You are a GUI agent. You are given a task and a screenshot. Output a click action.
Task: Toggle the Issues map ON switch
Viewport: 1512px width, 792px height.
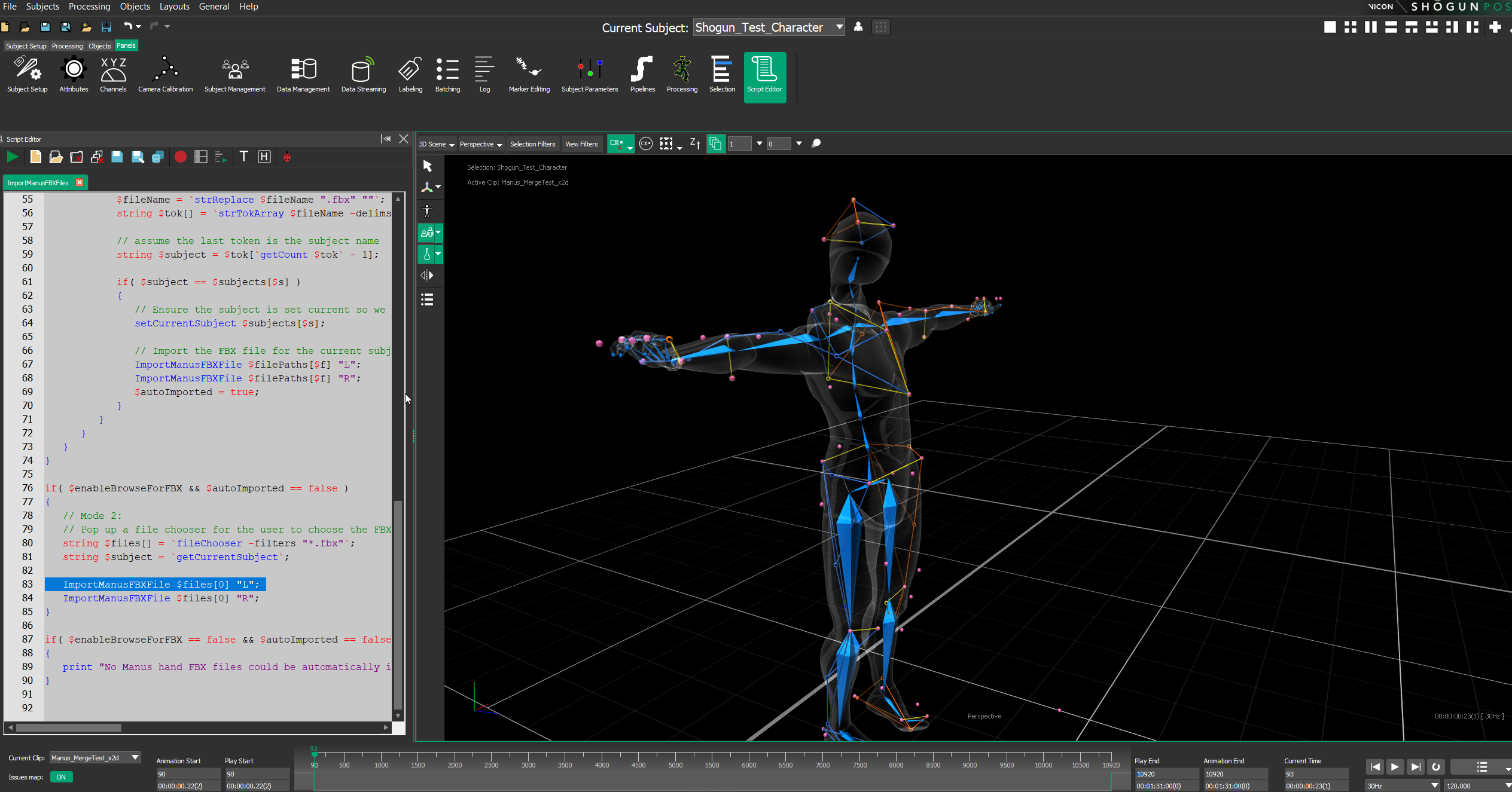coord(61,777)
